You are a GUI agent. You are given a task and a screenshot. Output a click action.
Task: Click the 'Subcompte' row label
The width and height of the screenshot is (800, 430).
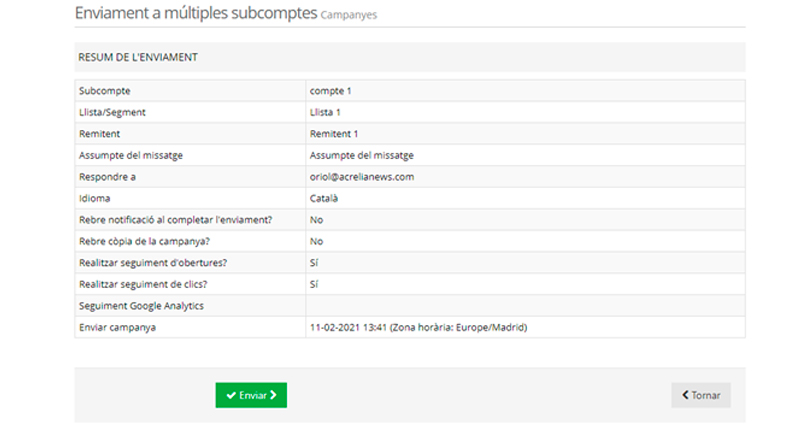(105, 91)
